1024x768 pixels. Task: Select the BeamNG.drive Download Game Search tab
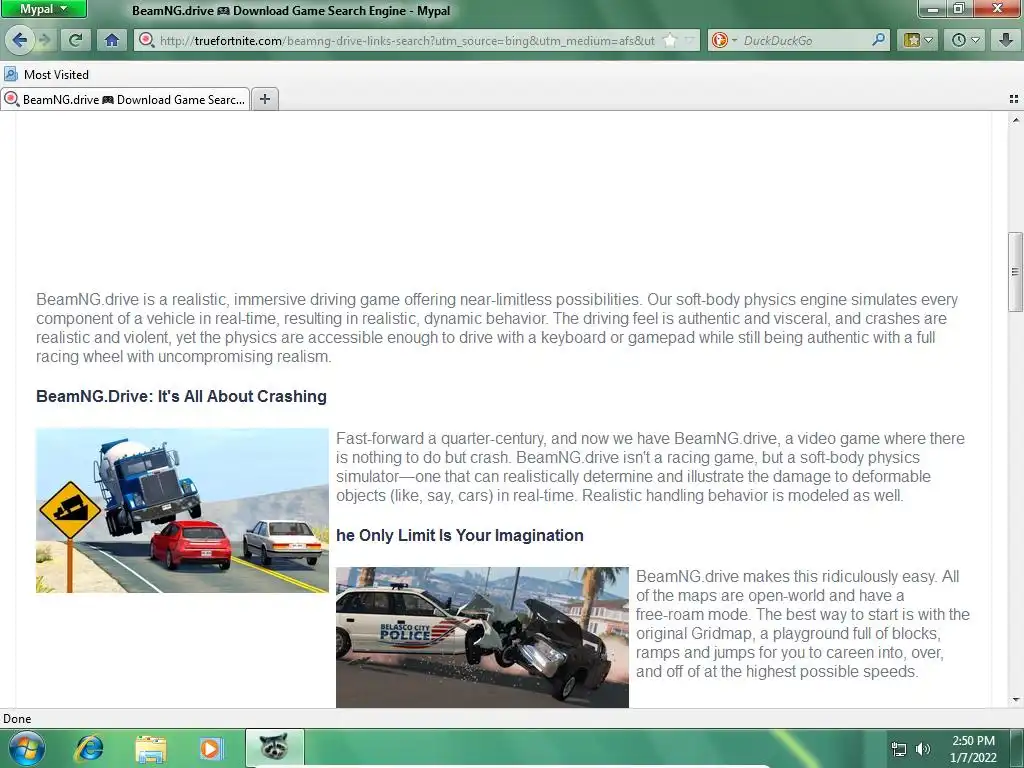click(125, 99)
